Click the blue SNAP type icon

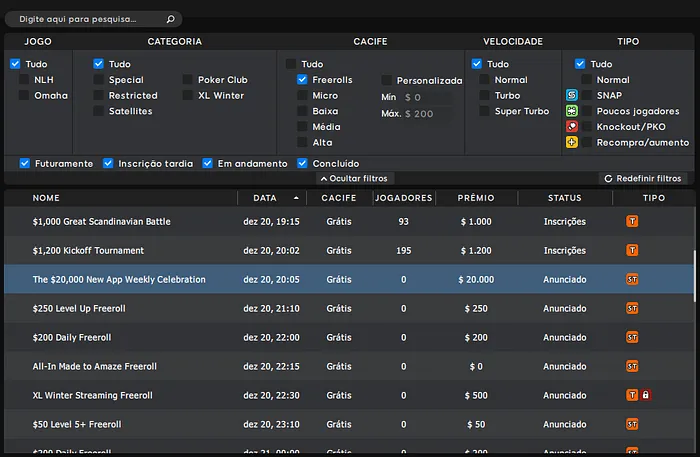click(571, 95)
